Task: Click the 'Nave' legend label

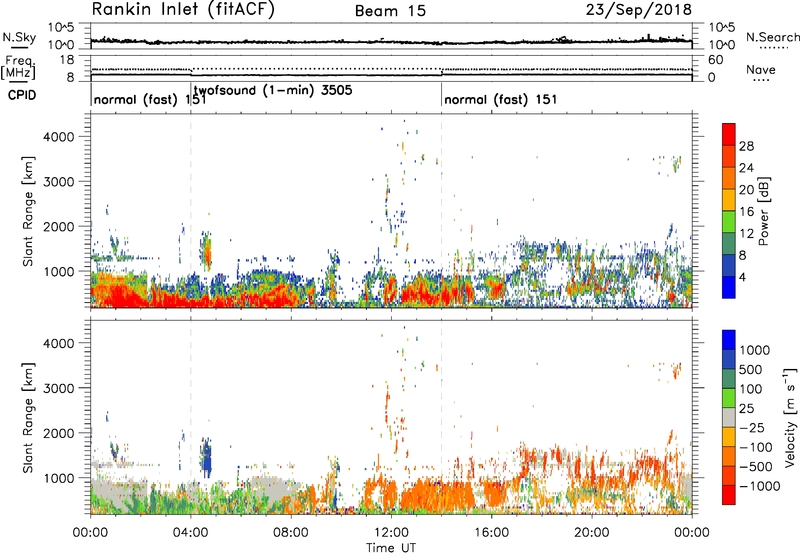Action: [x=761, y=70]
